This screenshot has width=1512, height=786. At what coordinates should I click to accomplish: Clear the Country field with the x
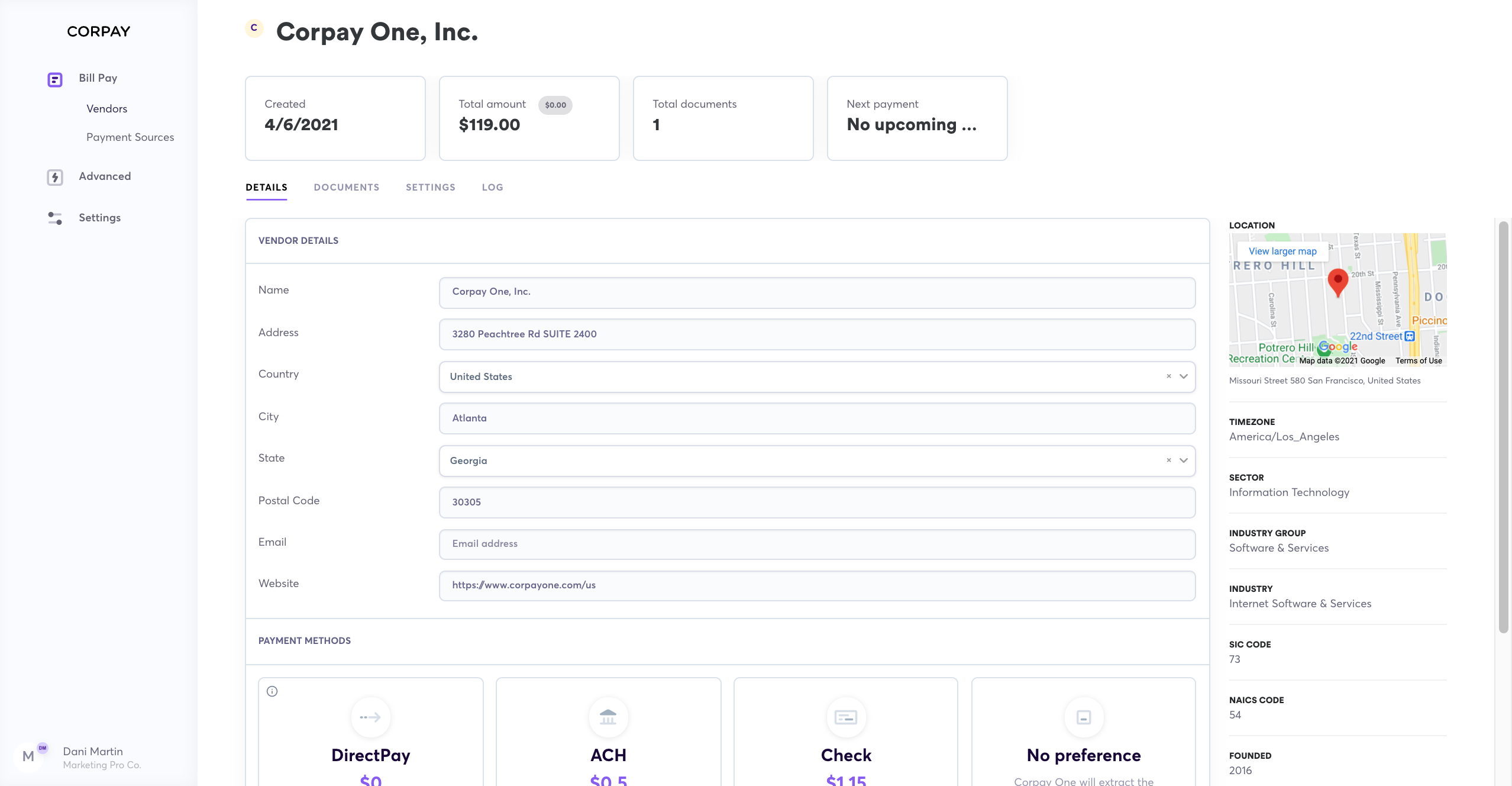[x=1169, y=376]
